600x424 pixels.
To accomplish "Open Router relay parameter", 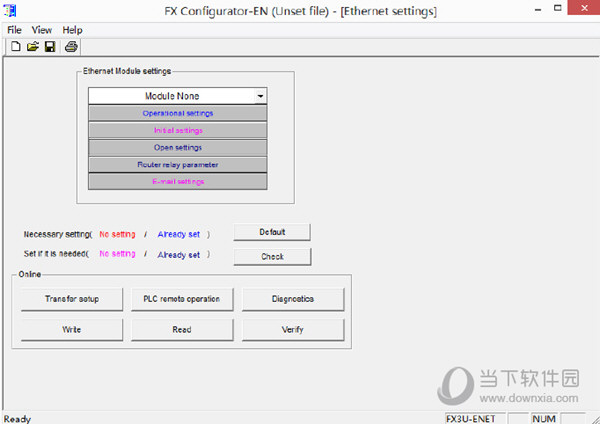I will (x=178, y=165).
